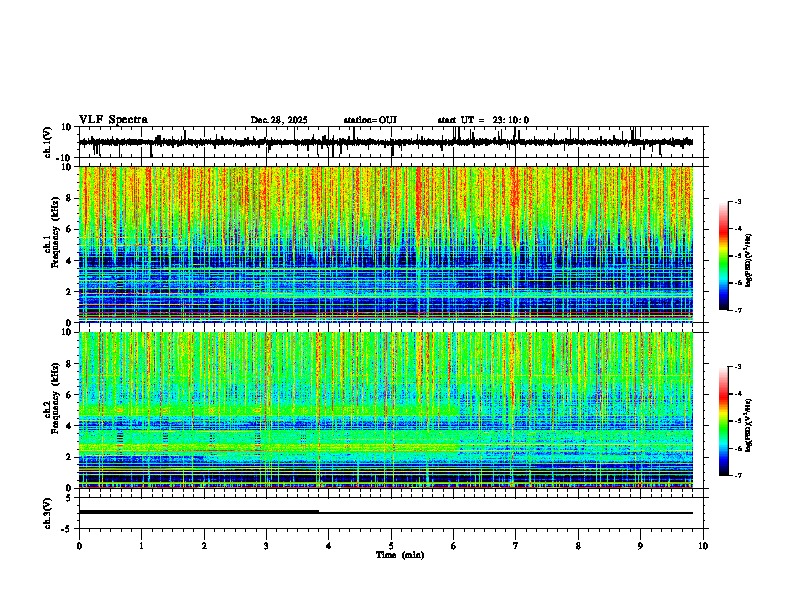Screen dimensions: 792x612
Task: Click the ch.1 colorbar log(PSD) unit label
Action: (x=749, y=260)
